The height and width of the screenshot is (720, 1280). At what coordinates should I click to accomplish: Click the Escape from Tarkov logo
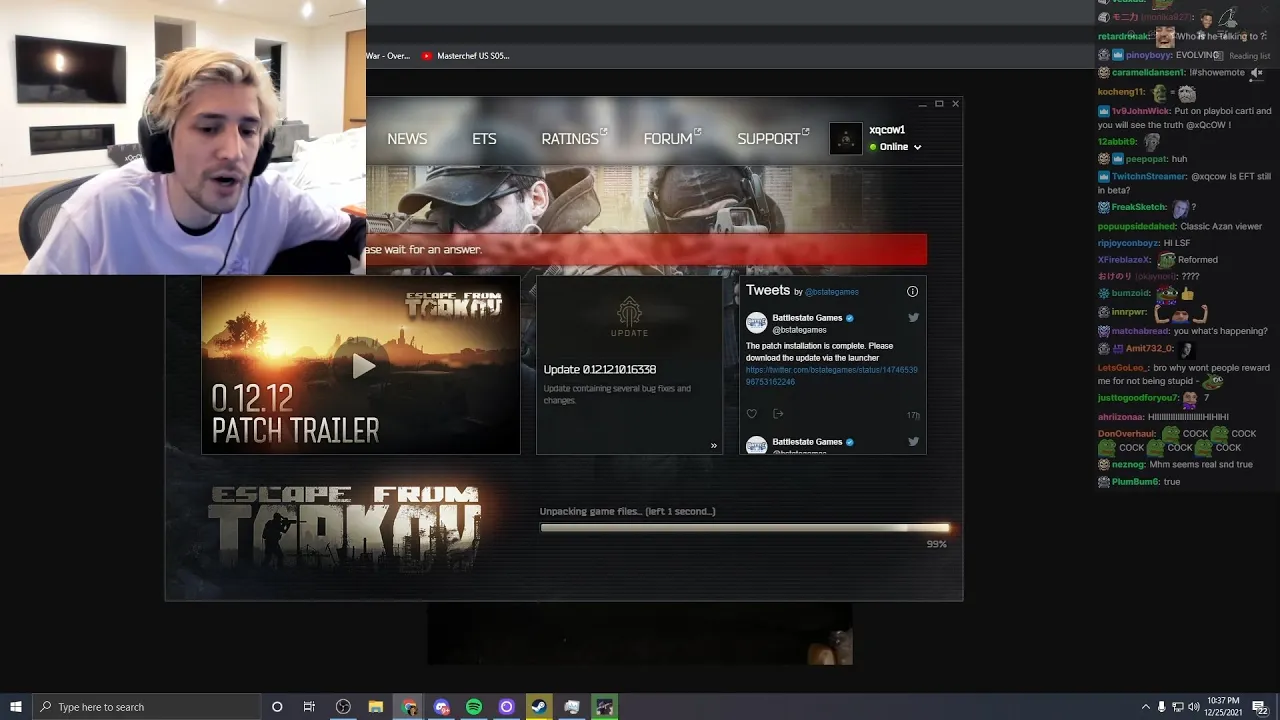pos(344,526)
